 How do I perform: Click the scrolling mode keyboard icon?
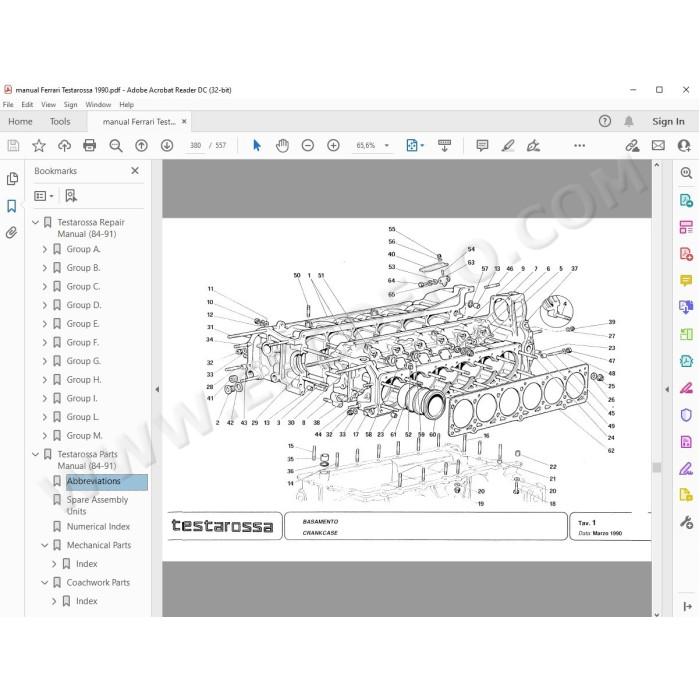444,146
